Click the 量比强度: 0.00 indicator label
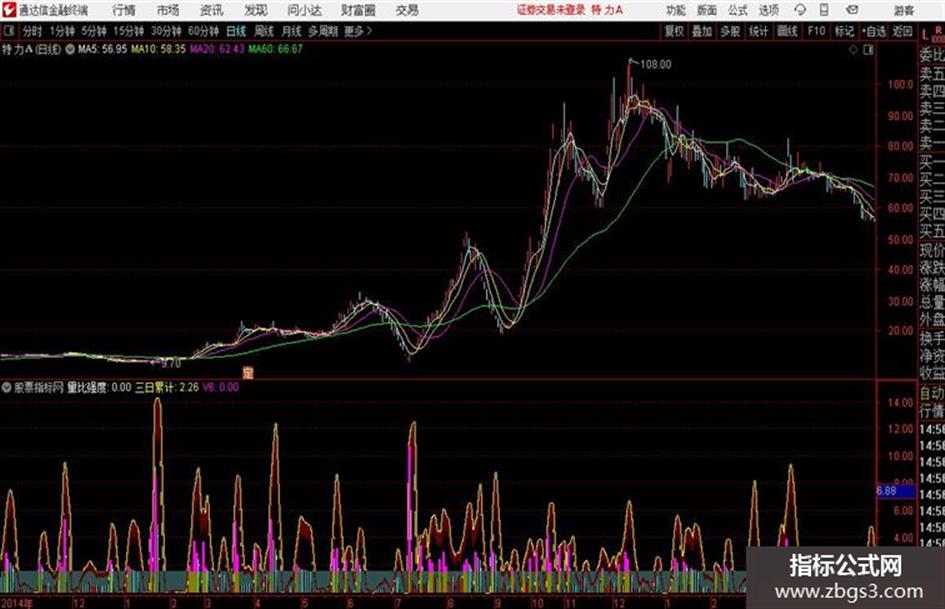Image resolution: width=945 pixels, height=609 pixels. click(98, 387)
